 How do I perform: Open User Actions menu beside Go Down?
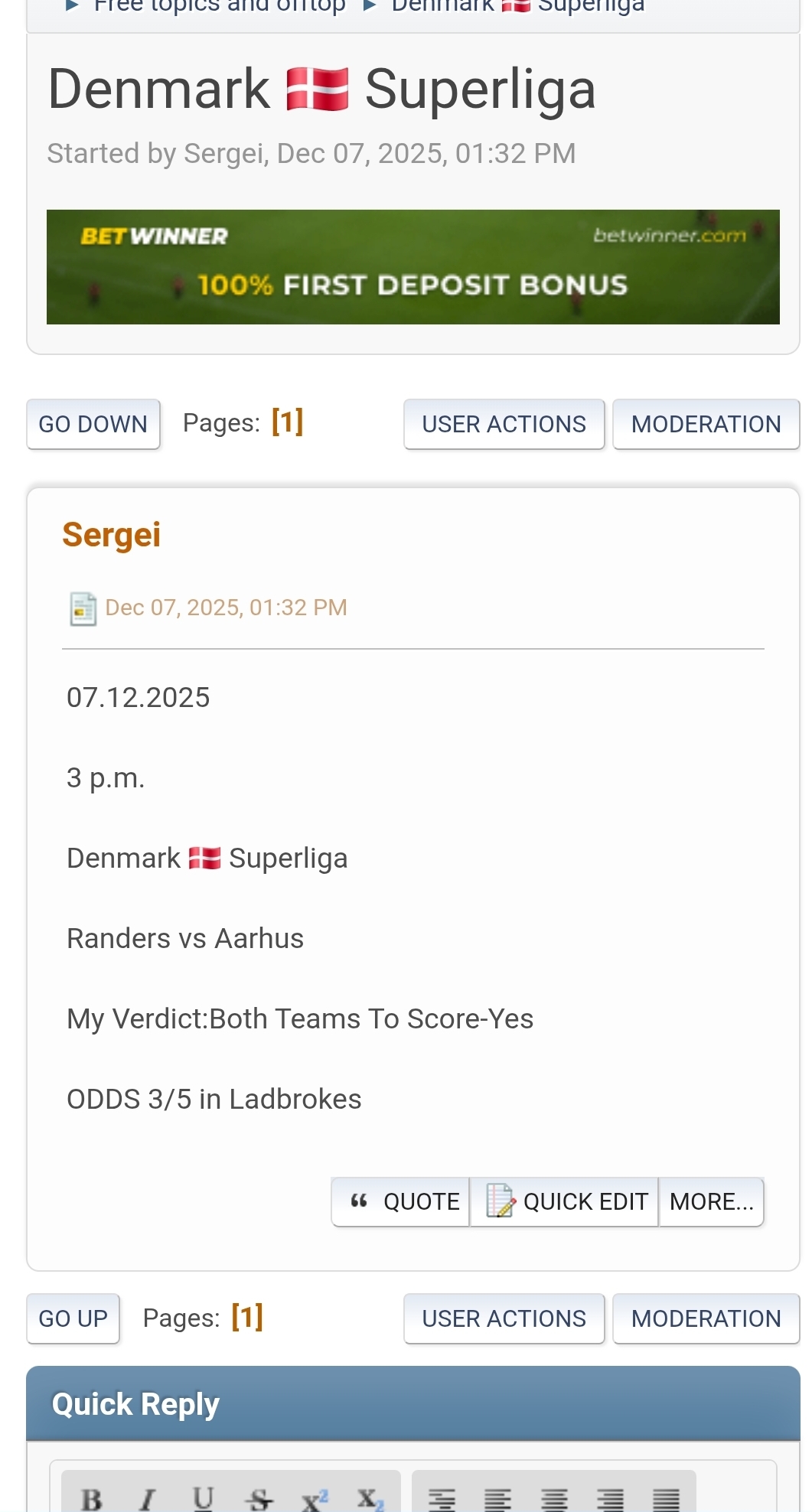pos(504,424)
